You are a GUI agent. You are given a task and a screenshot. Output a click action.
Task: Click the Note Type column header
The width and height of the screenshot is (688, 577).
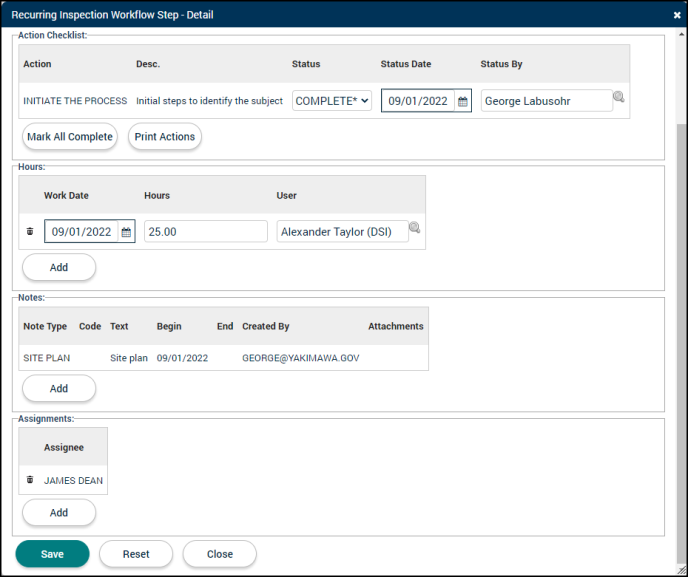[x=45, y=326]
